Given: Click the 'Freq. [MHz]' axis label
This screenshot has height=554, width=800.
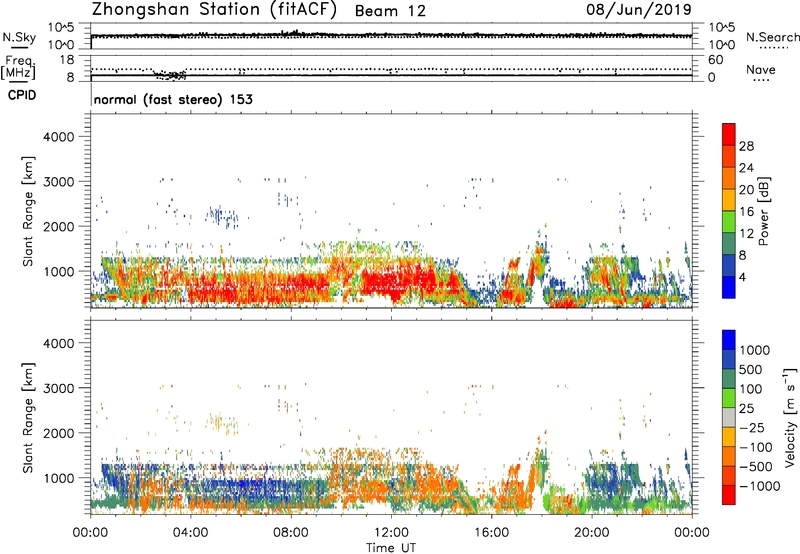Looking at the screenshot, I should coord(18,68).
